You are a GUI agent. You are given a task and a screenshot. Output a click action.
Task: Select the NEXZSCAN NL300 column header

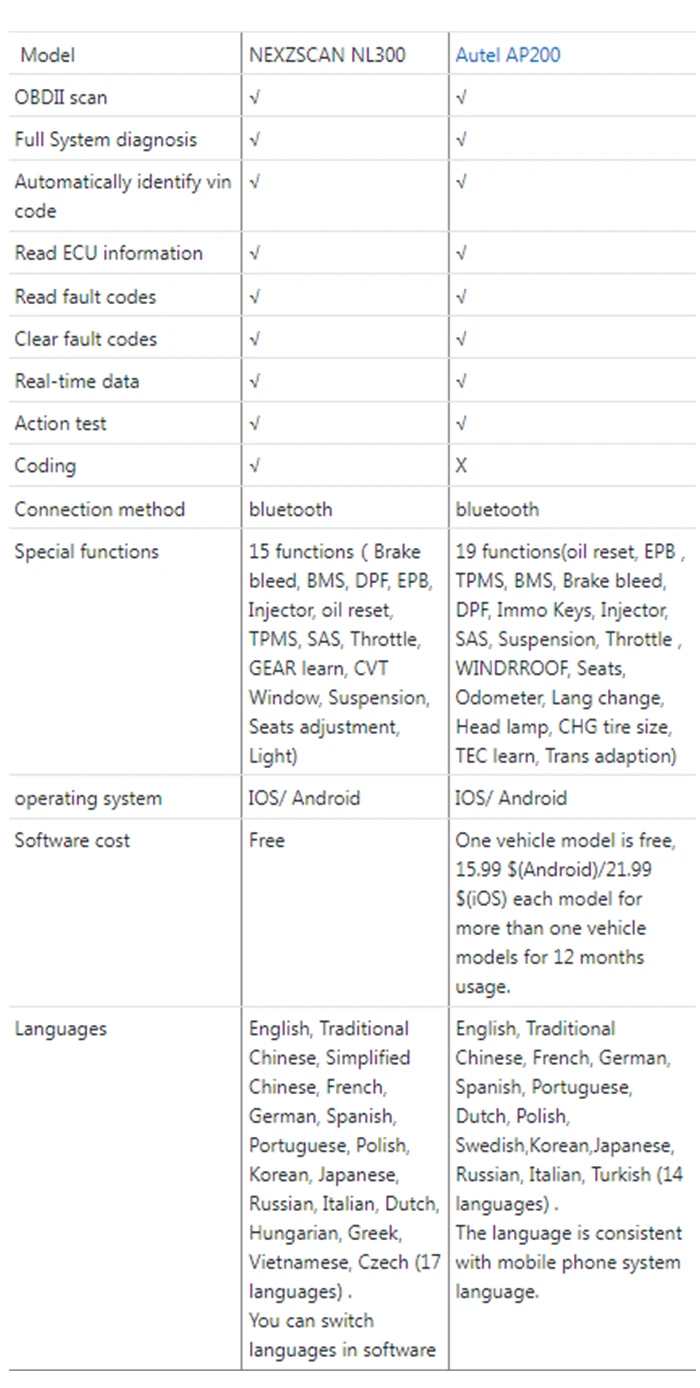tap(327, 55)
